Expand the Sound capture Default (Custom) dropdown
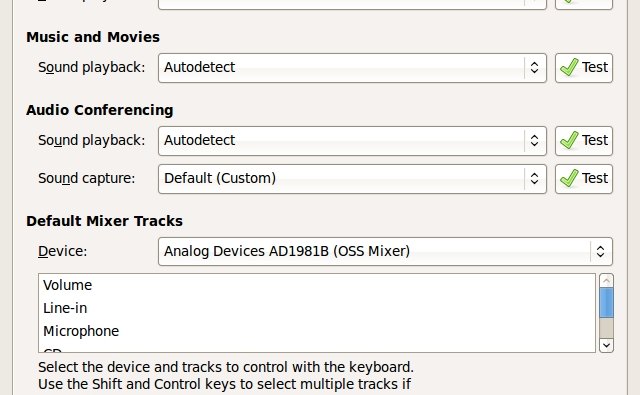Image resolution: width=640 pixels, height=395 pixels. tap(352, 179)
